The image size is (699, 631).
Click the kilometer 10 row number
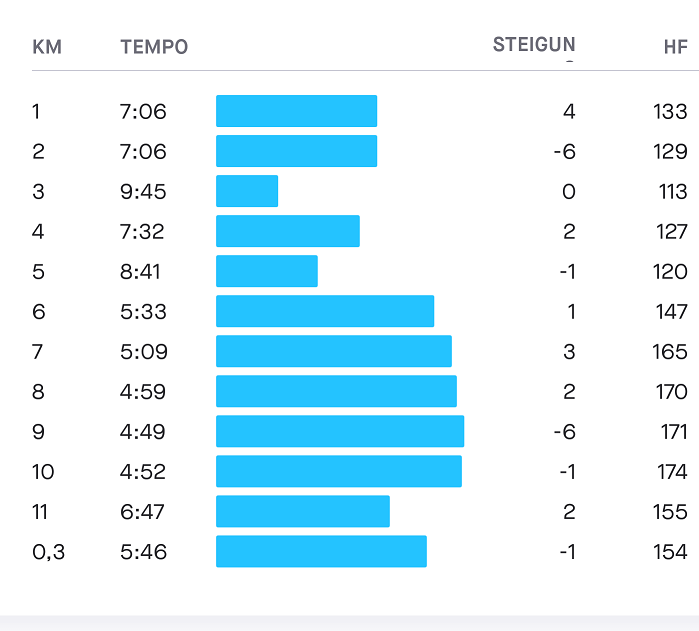(x=43, y=471)
